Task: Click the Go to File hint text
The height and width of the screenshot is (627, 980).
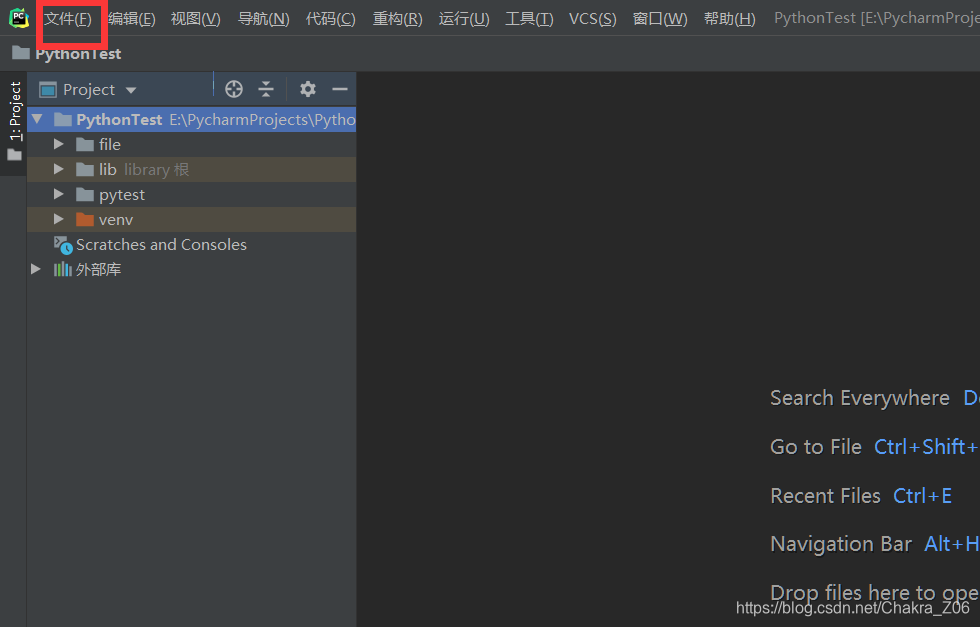Action: [x=816, y=447]
